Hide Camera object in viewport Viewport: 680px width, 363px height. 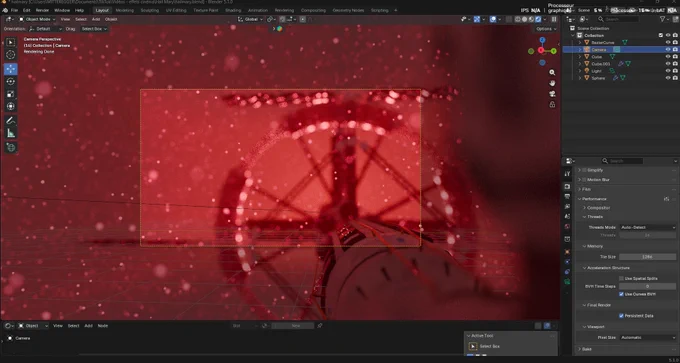pyautogui.click(x=668, y=49)
